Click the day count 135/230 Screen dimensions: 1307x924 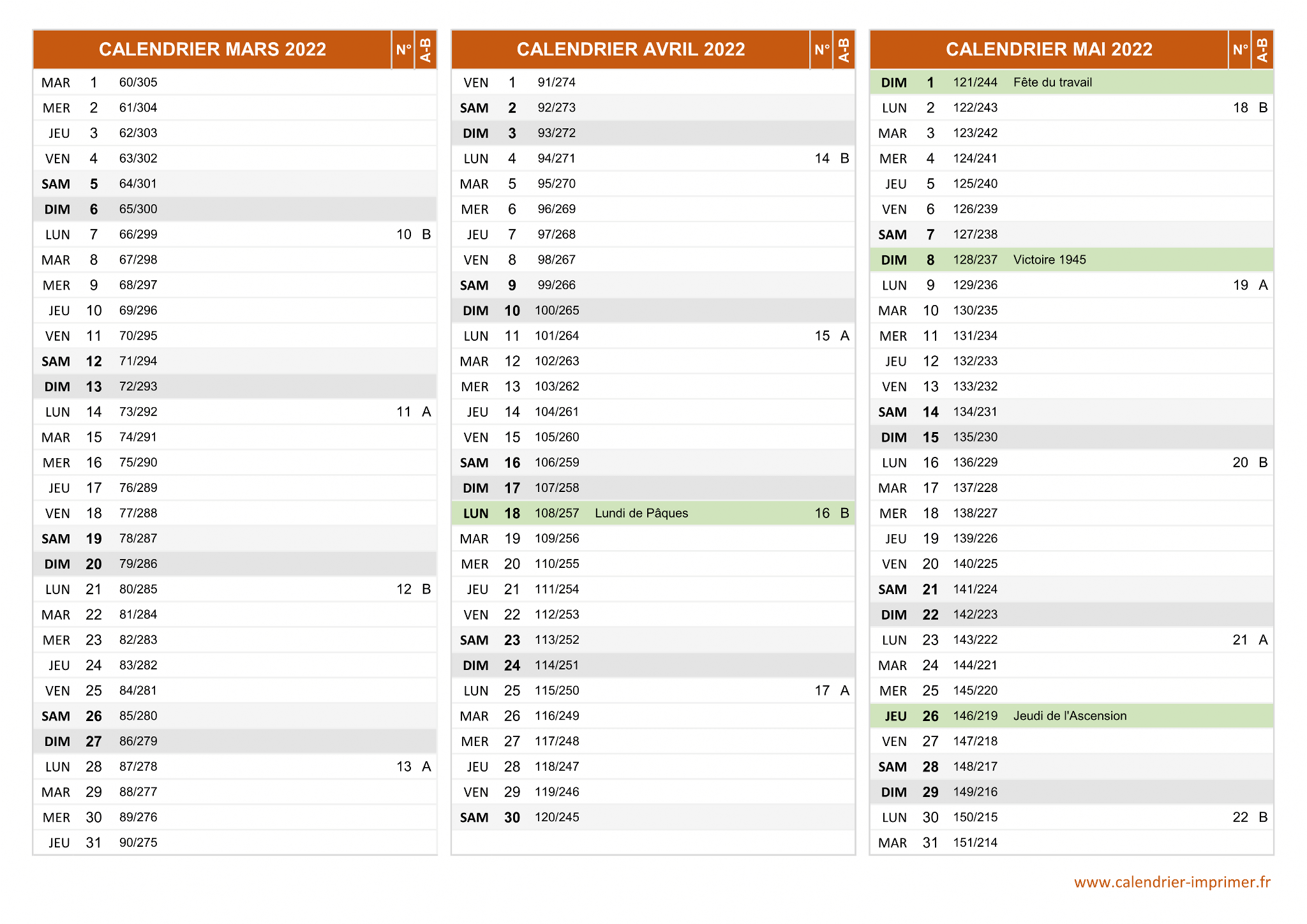pyautogui.click(x=975, y=437)
